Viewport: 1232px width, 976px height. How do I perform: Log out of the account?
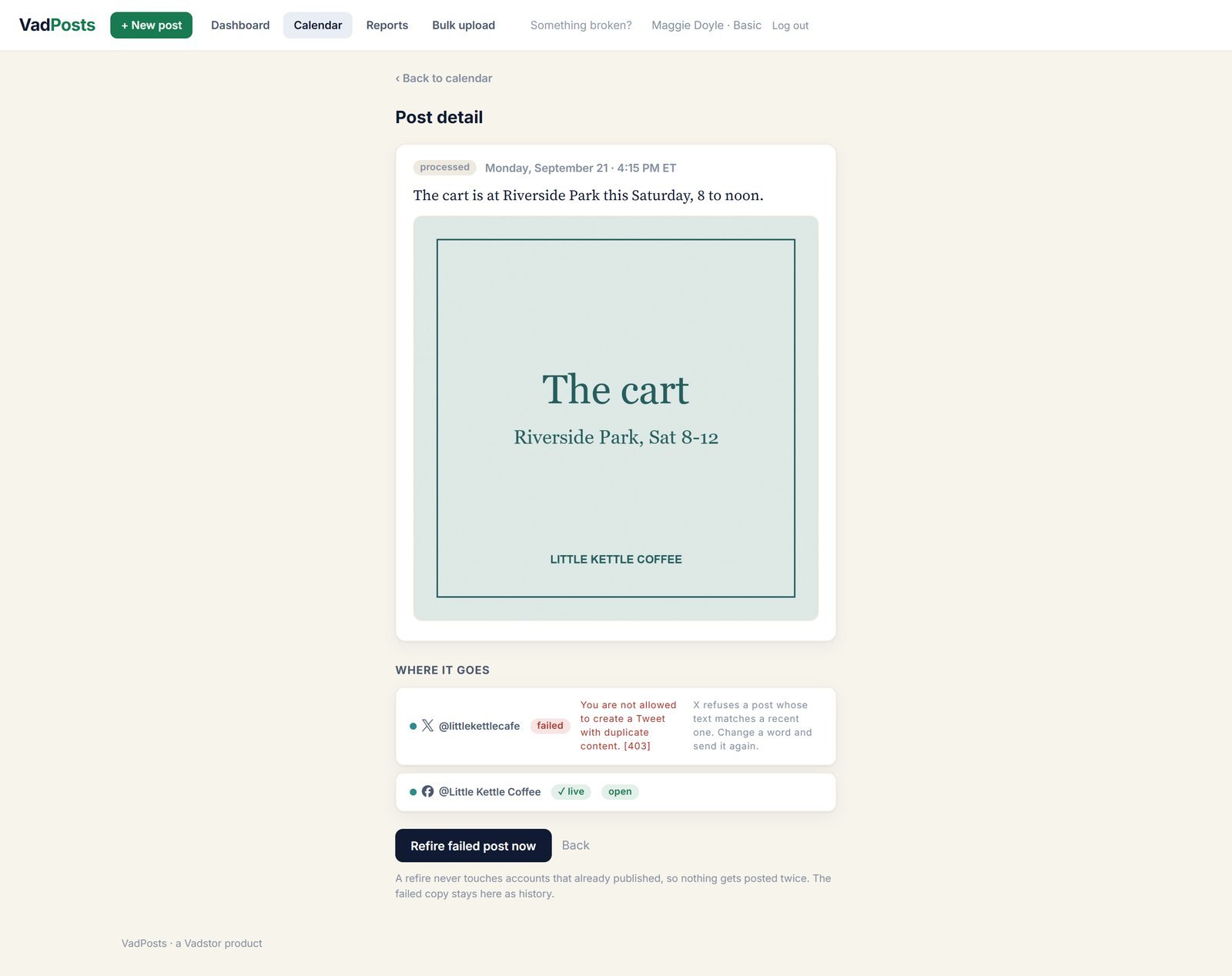(x=790, y=25)
